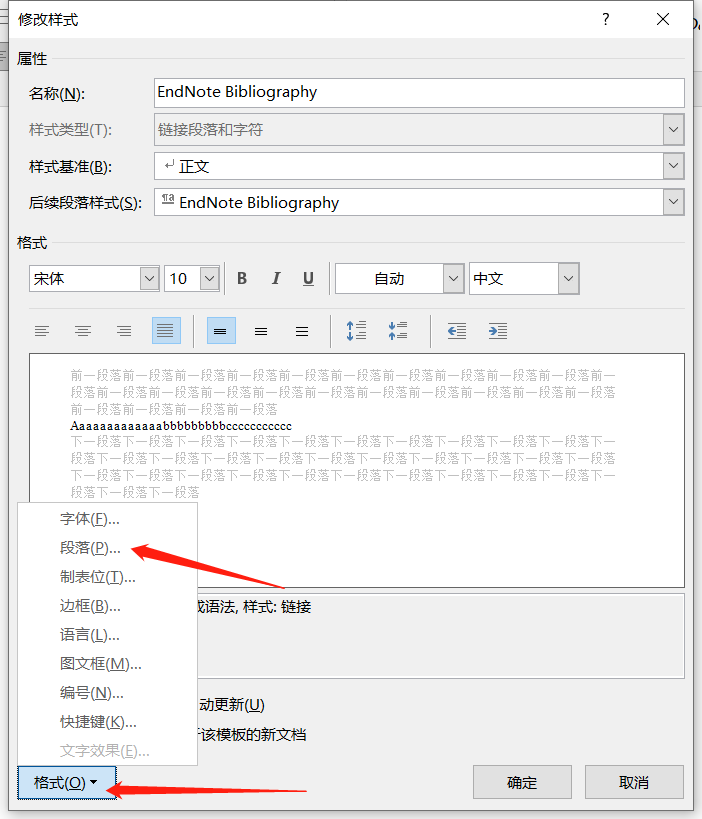Set single line spacing
702x819 pixels.
point(221,331)
